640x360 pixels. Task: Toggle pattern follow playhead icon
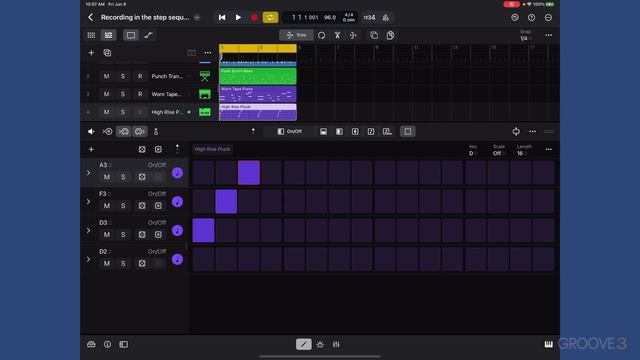pos(516,131)
